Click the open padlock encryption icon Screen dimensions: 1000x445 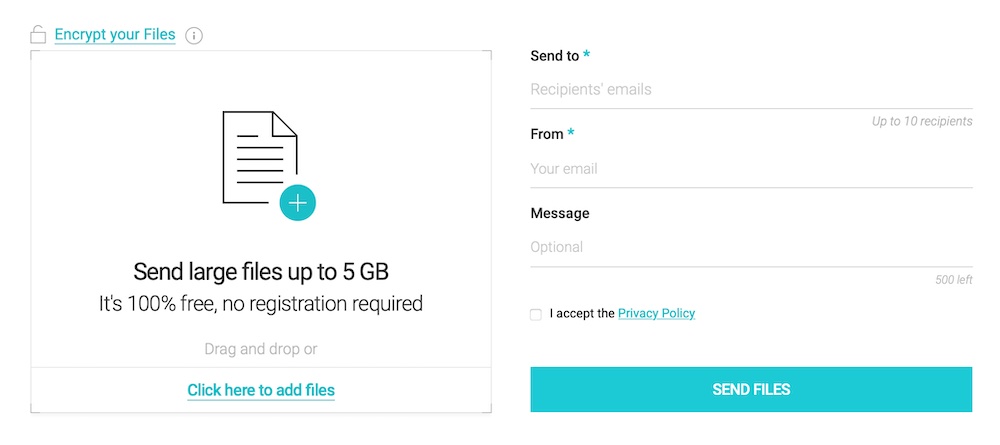click(x=38, y=35)
